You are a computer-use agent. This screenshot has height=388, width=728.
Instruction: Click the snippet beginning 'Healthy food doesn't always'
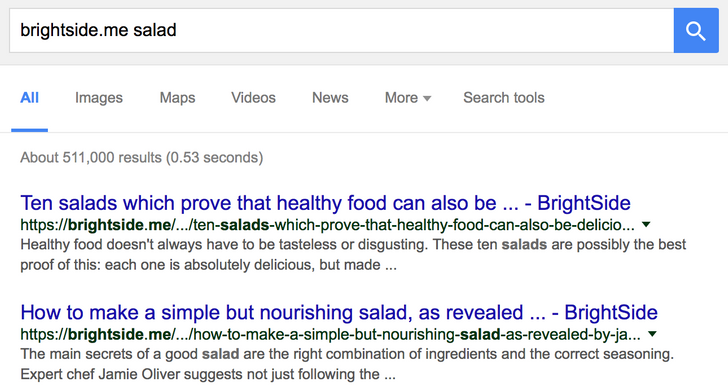353,255
